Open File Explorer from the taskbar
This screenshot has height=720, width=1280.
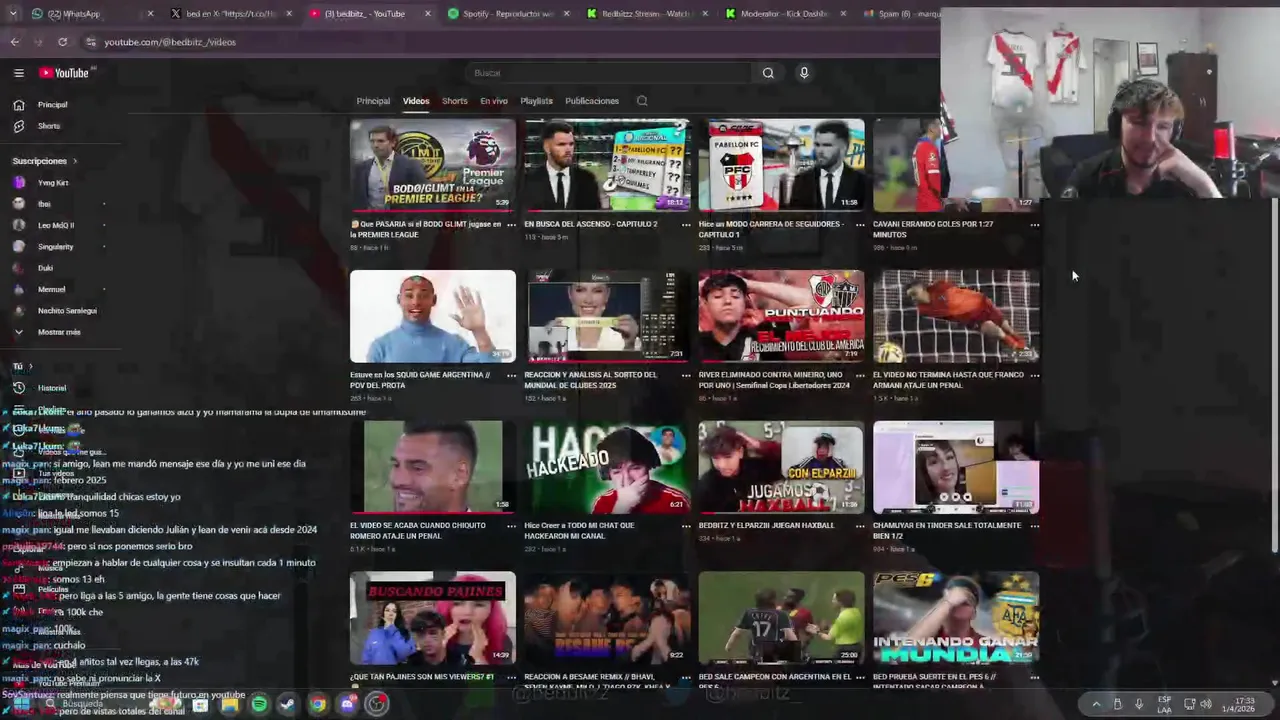[x=229, y=705]
